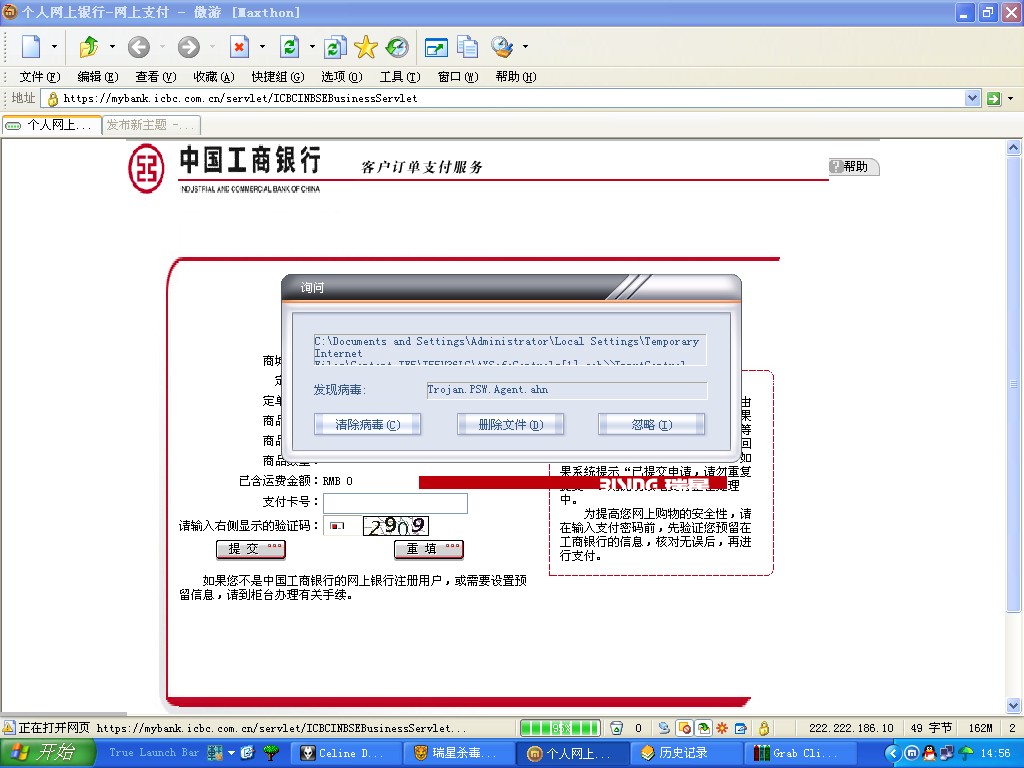
Task: Open the 文件(F) menu
Action: pyautogui.click(x=40, y=77)
